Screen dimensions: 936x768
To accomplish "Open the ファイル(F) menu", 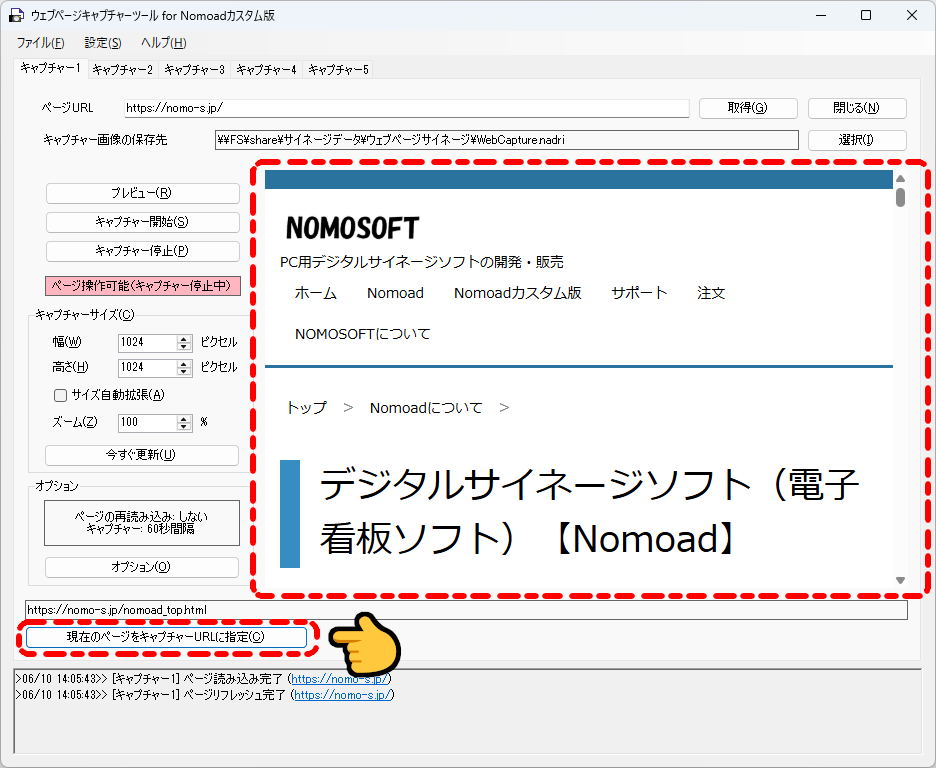I will [x=41, y=43].
